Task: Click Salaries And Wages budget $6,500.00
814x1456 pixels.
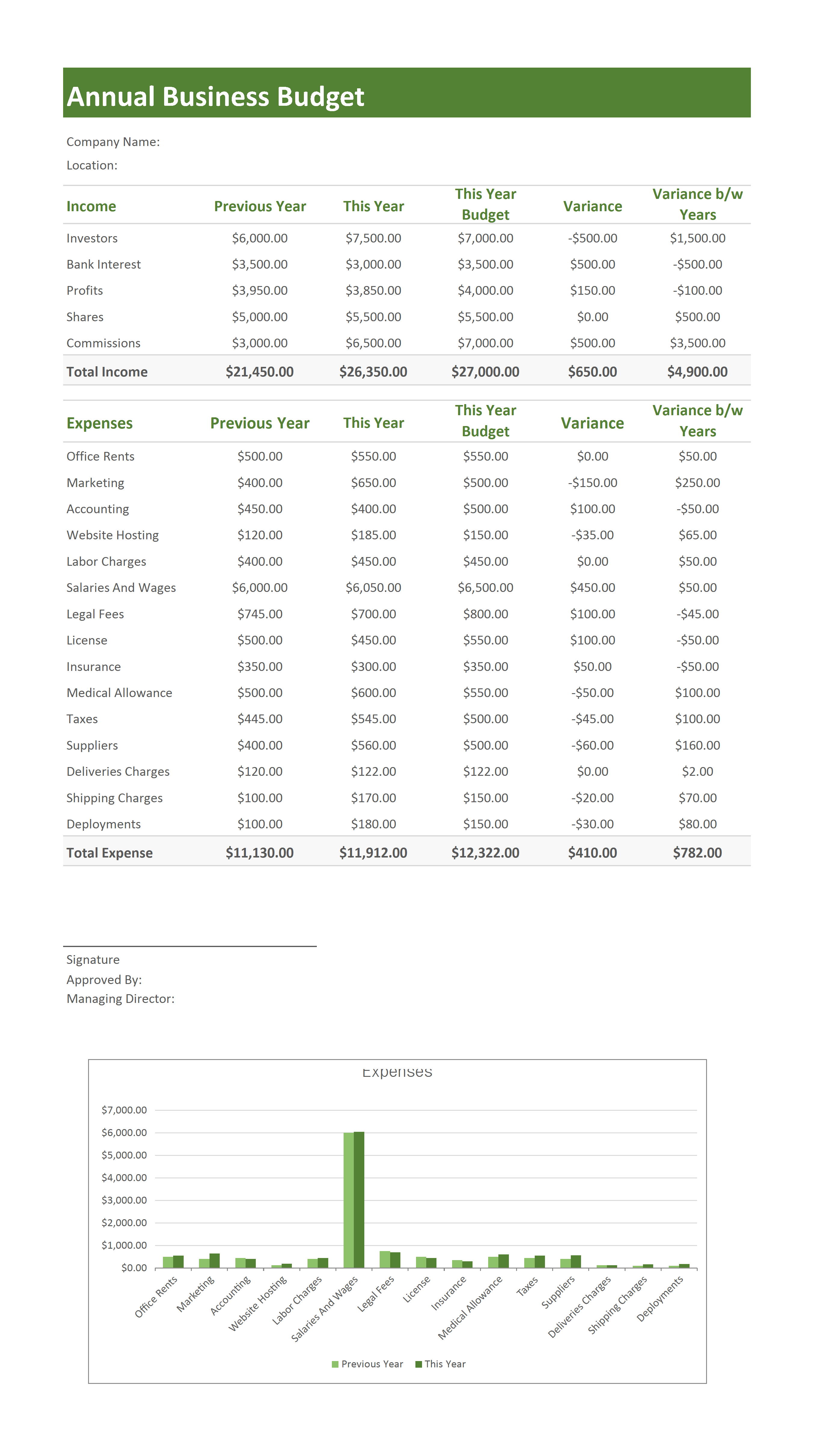Action: tap(485, 587)
